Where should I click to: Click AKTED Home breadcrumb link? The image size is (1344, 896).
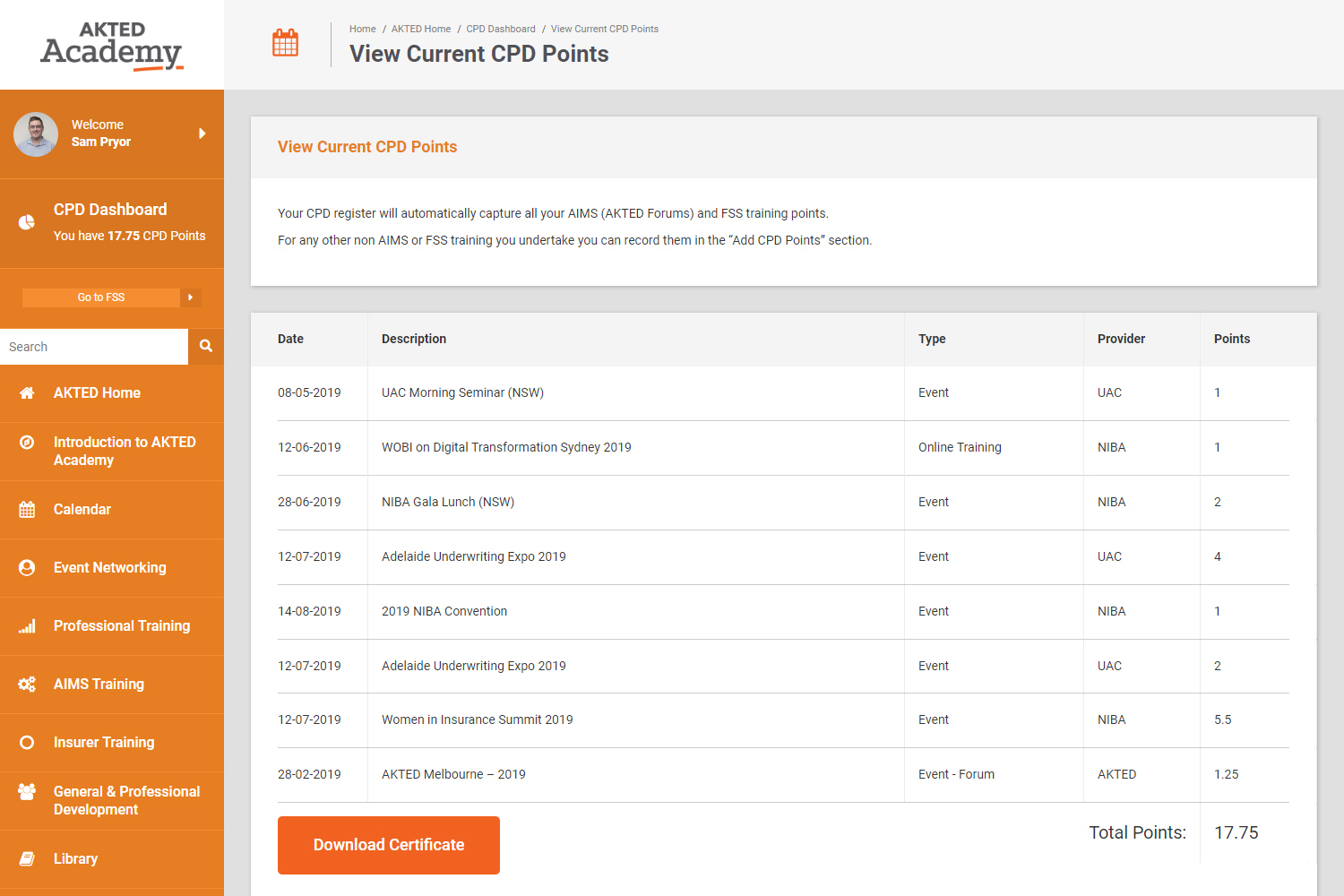pyautogui.click(x=421, y=29)
